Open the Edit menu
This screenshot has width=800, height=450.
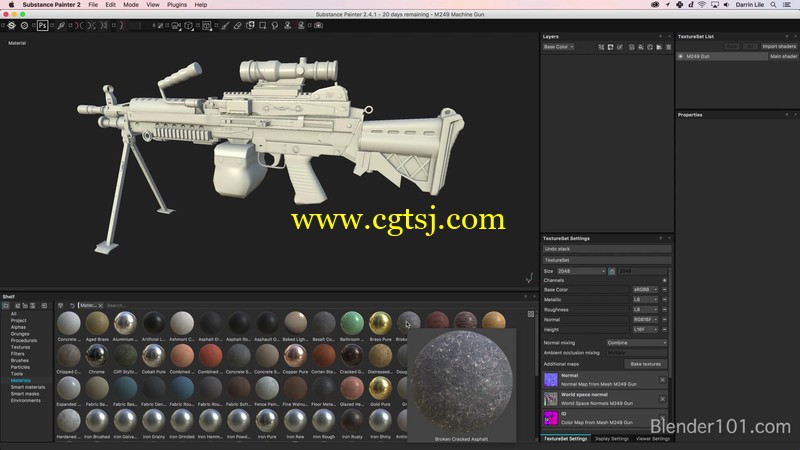(110, 5)
